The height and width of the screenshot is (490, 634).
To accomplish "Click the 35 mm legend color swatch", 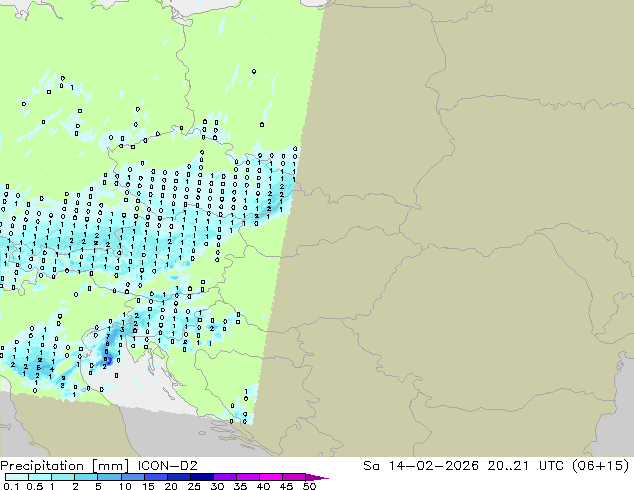I will click(247, 477).
